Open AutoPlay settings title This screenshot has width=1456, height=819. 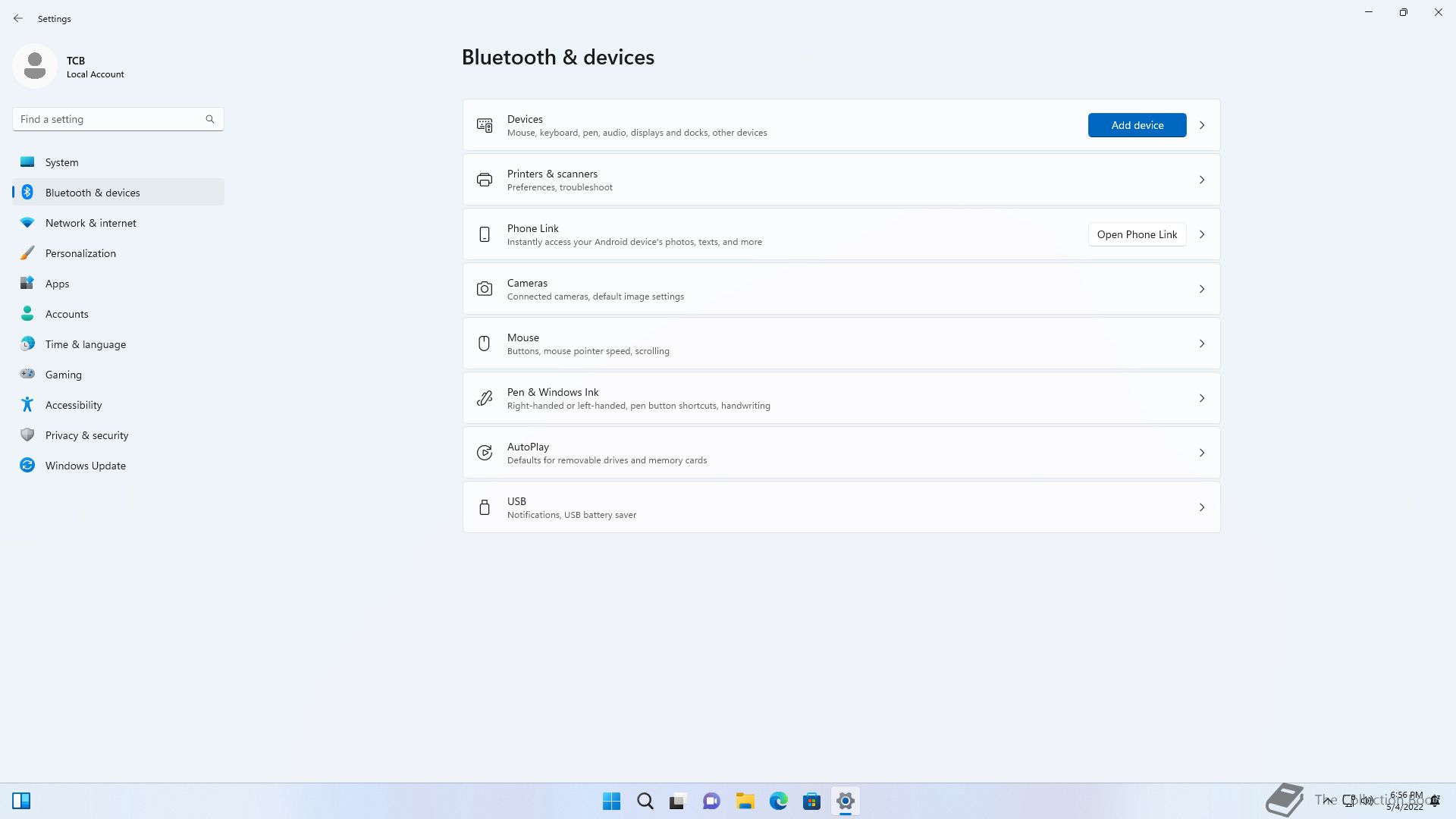tap(528, 447)
